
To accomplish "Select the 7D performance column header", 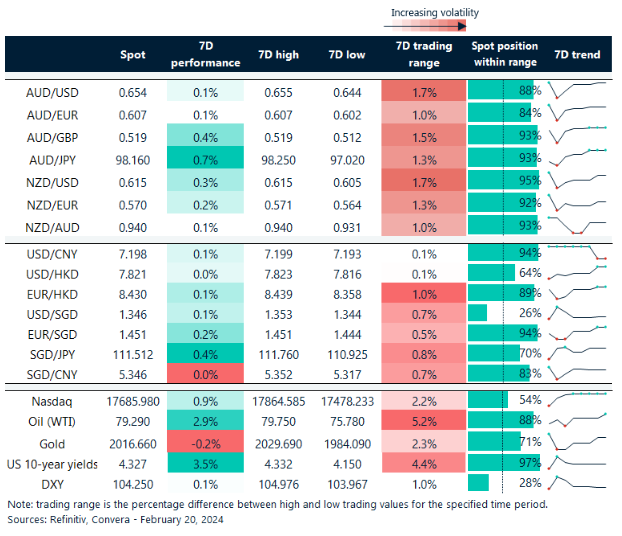I will (206, 54).
